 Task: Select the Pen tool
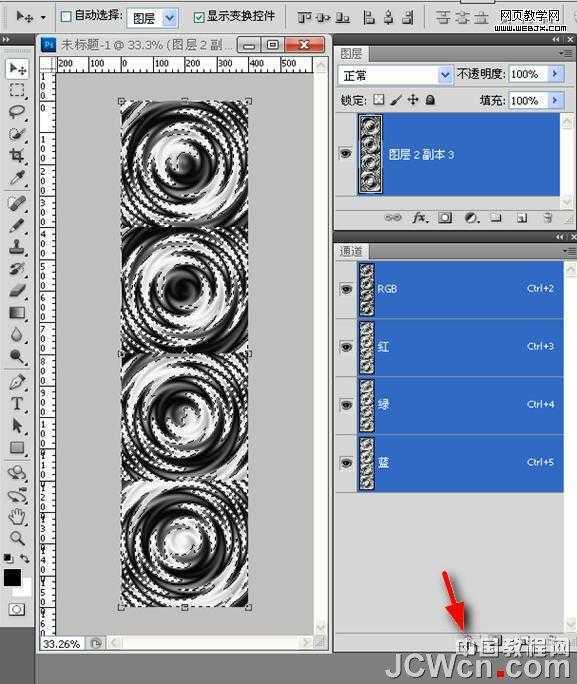[17, 382]
